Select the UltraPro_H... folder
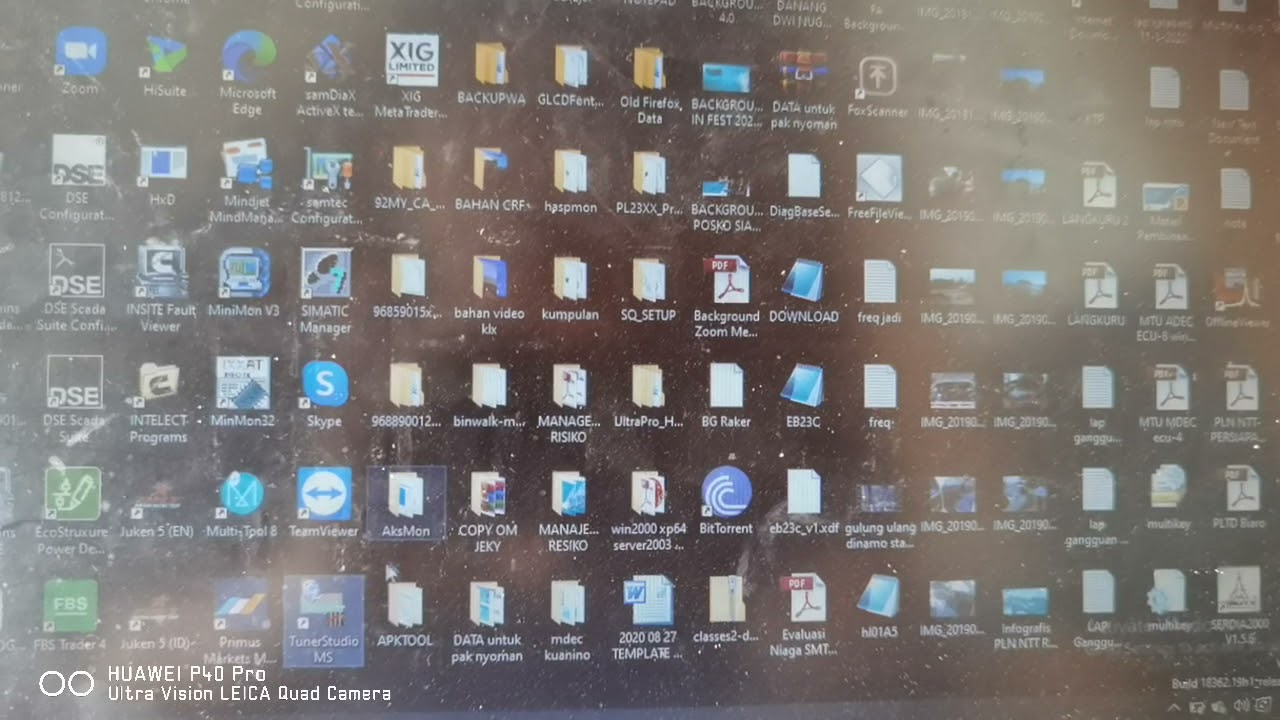Viewport: 1280px width, 720px height. 648,396
